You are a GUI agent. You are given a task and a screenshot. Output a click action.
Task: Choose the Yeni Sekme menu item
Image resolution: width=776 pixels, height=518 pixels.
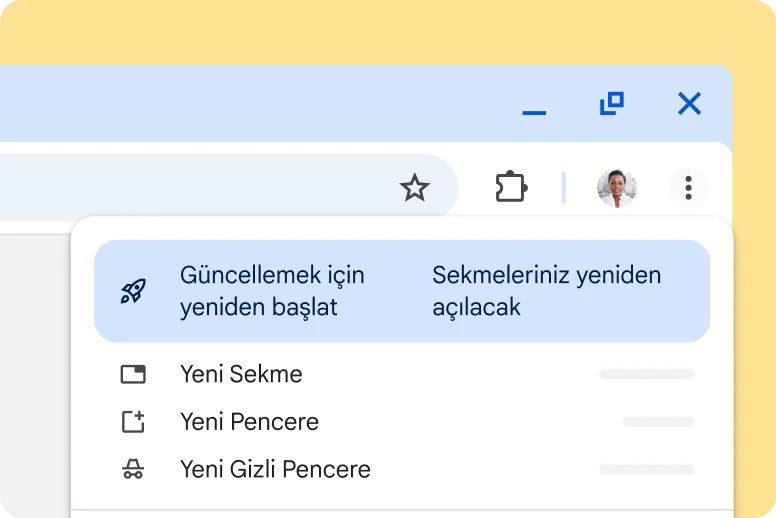point(241,374)
